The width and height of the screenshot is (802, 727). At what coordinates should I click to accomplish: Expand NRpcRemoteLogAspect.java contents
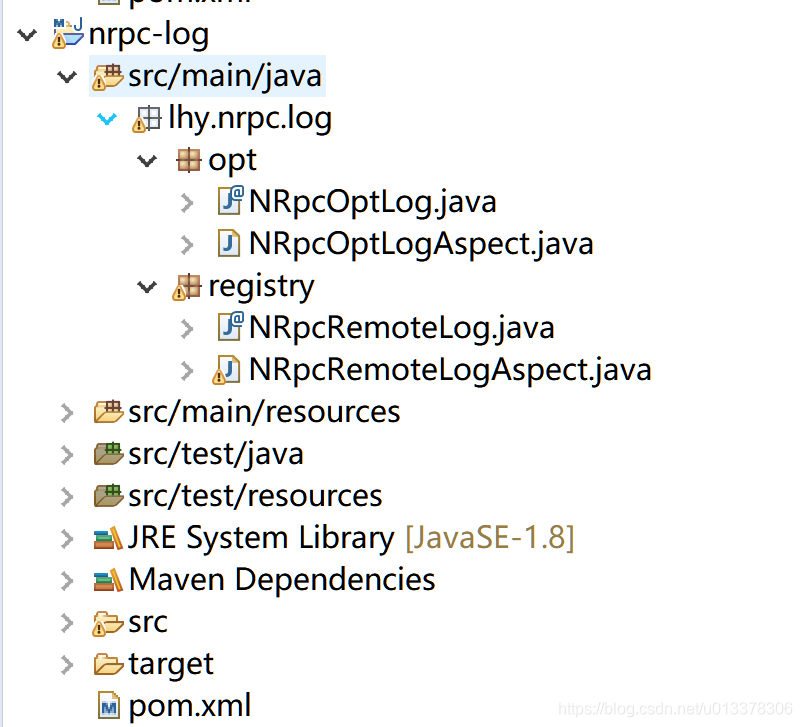(187, 371)
